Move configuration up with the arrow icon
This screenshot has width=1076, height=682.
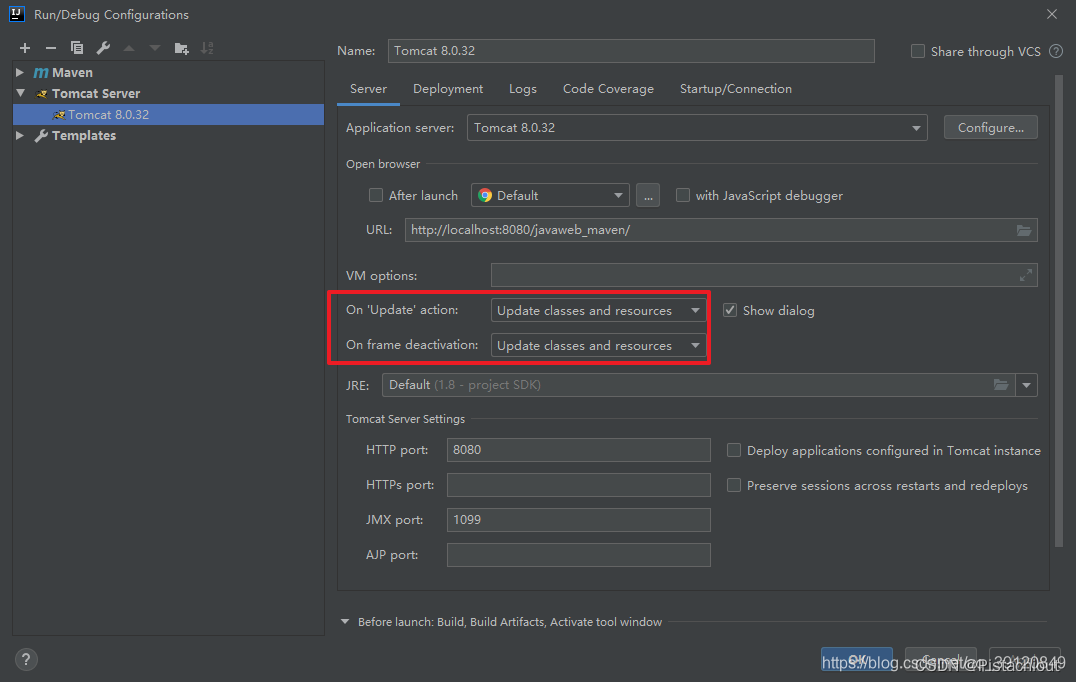129,48
